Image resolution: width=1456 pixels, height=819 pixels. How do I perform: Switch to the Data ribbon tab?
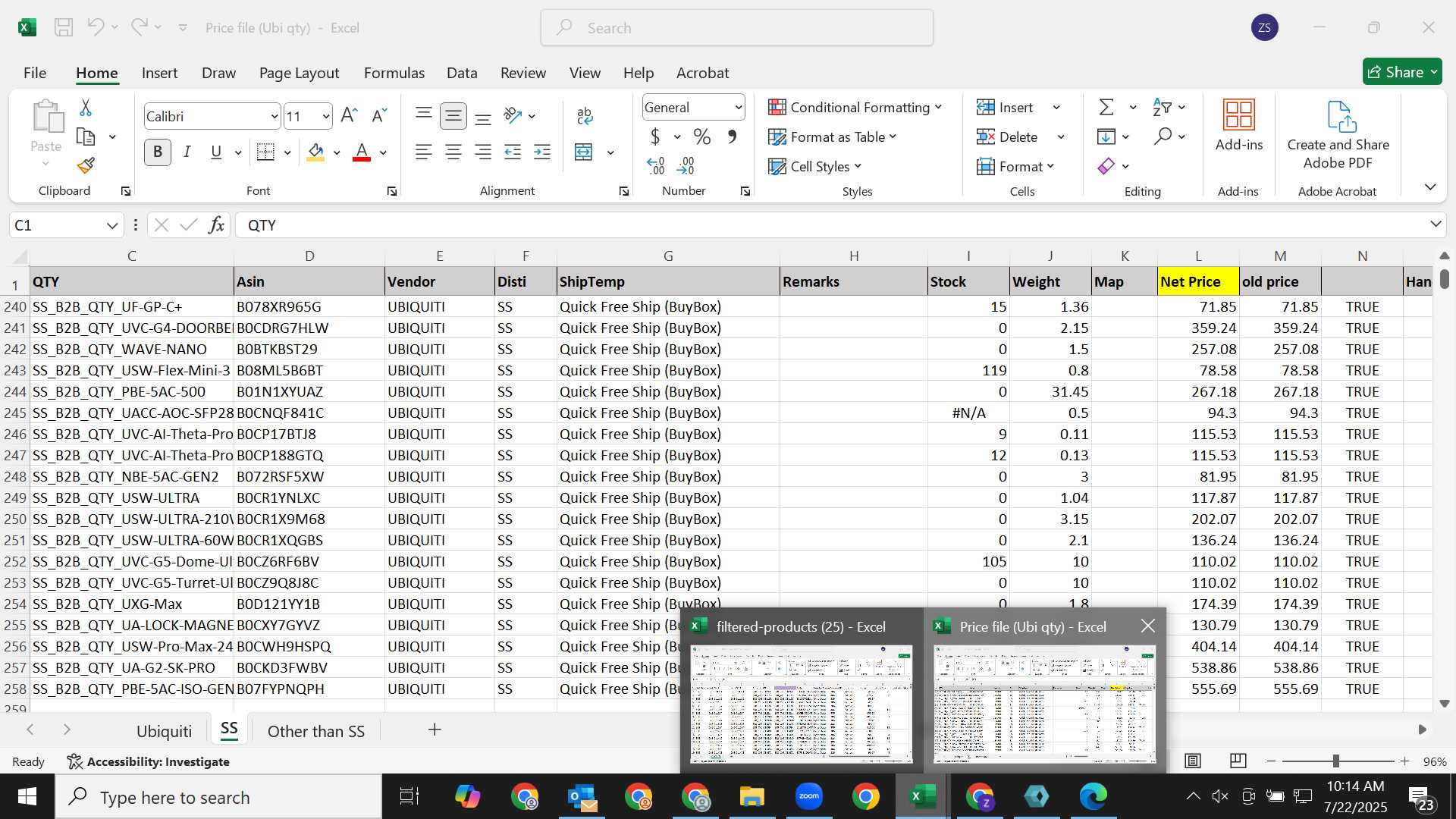tap(462, 73)
